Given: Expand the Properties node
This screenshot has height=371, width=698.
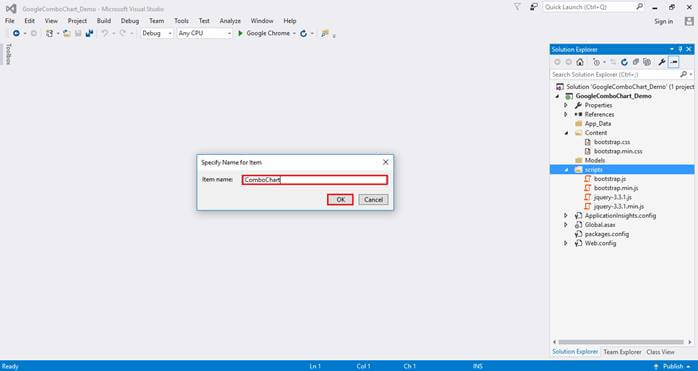Looking at the screenshot, I should (566, 106).
